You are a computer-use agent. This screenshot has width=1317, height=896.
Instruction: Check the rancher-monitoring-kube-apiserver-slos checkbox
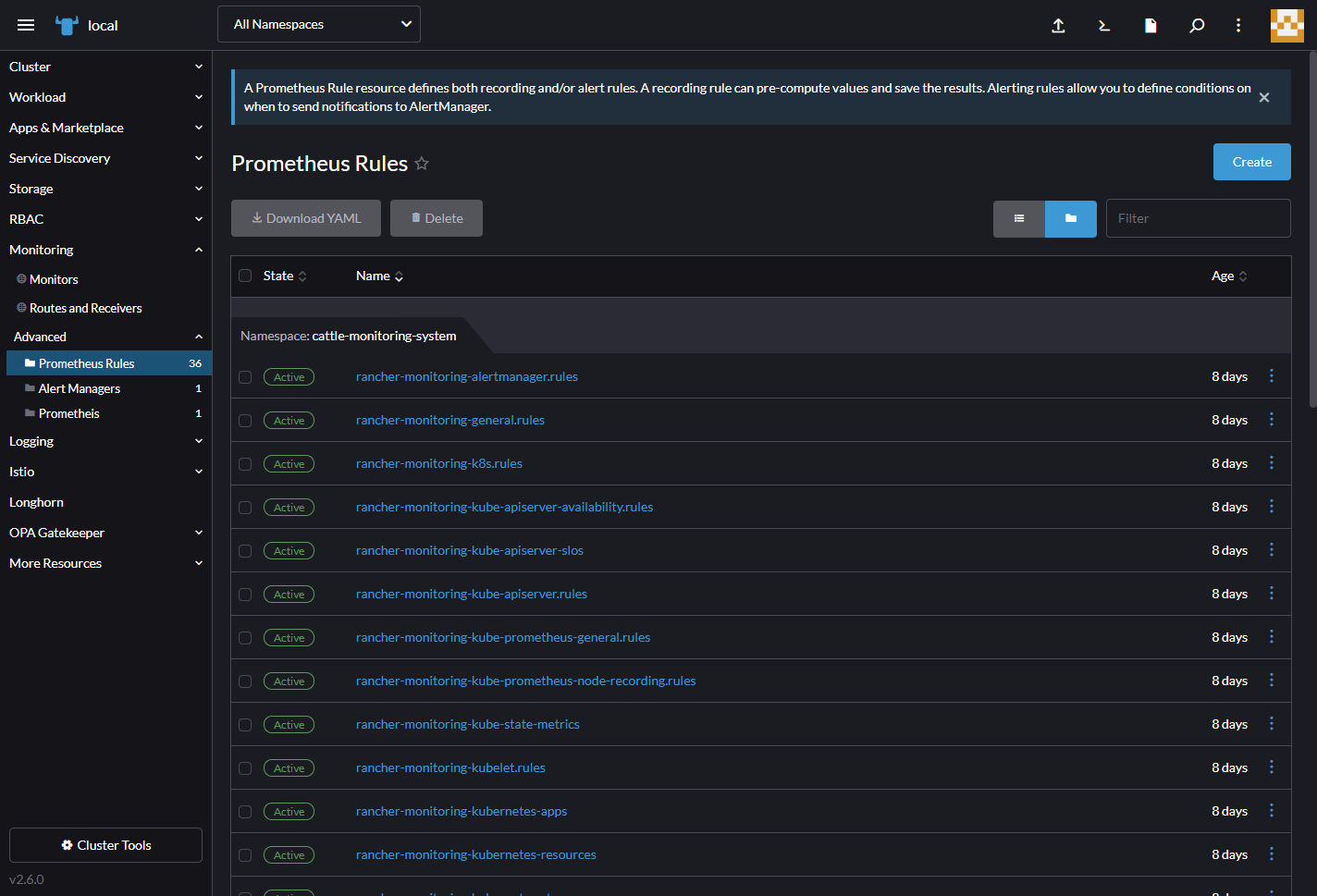coord(245,551)
